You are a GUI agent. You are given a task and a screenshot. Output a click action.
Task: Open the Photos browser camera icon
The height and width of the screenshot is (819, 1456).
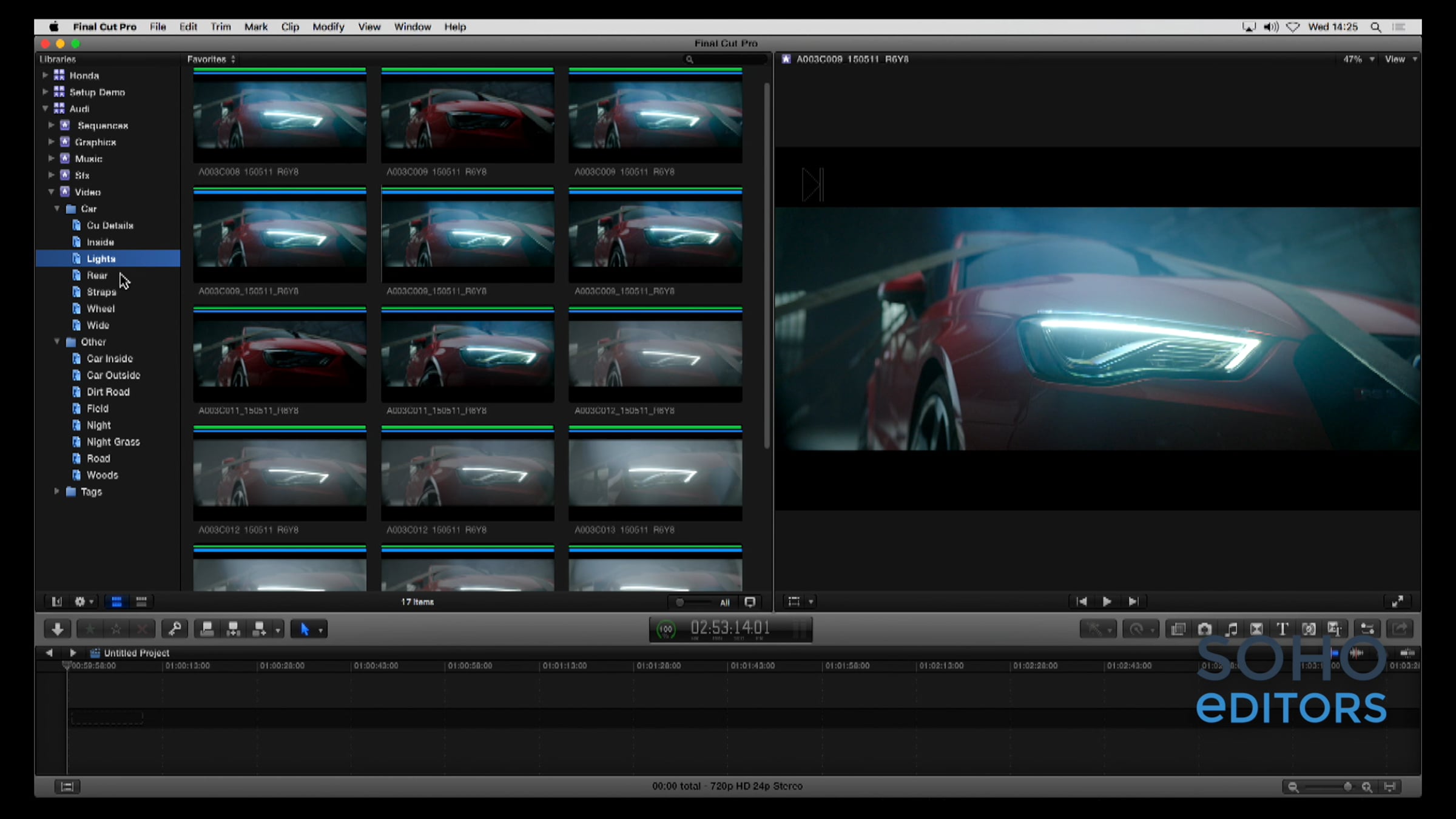(1204, 629)
